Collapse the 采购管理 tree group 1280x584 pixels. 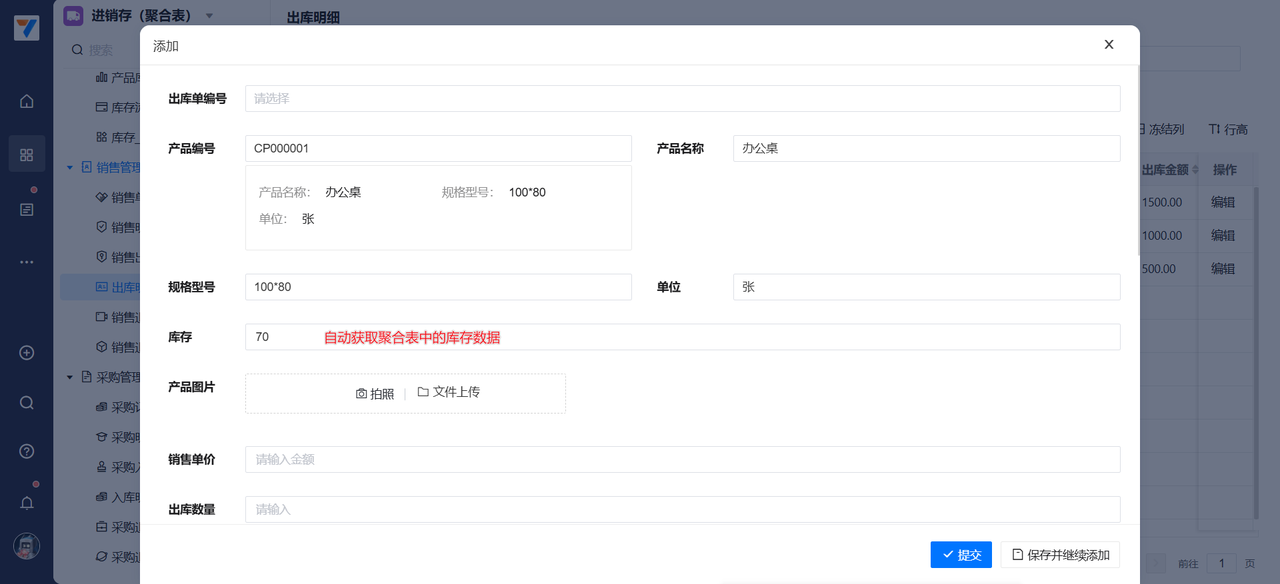[70, 377]
